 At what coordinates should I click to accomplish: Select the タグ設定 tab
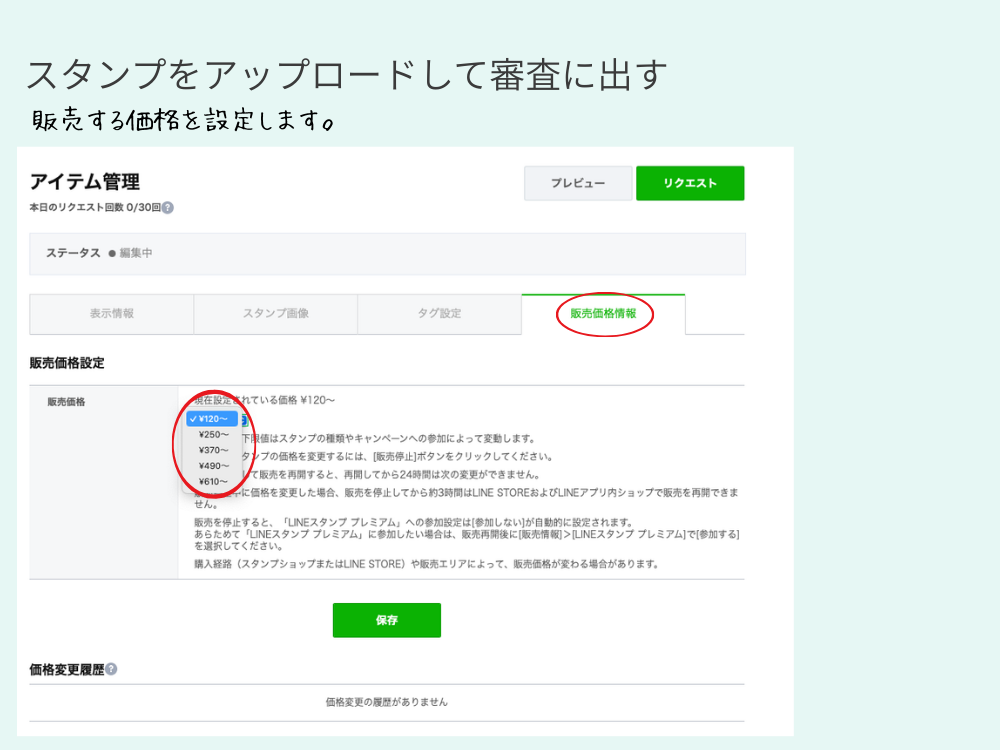pos(438,314)
